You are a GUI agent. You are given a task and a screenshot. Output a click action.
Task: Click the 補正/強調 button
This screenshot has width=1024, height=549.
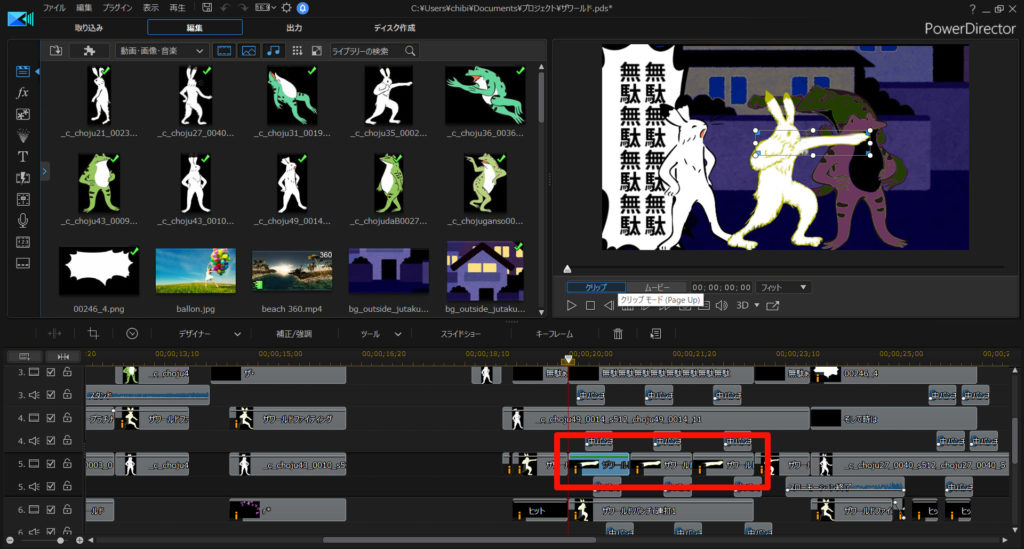[294, 334]
